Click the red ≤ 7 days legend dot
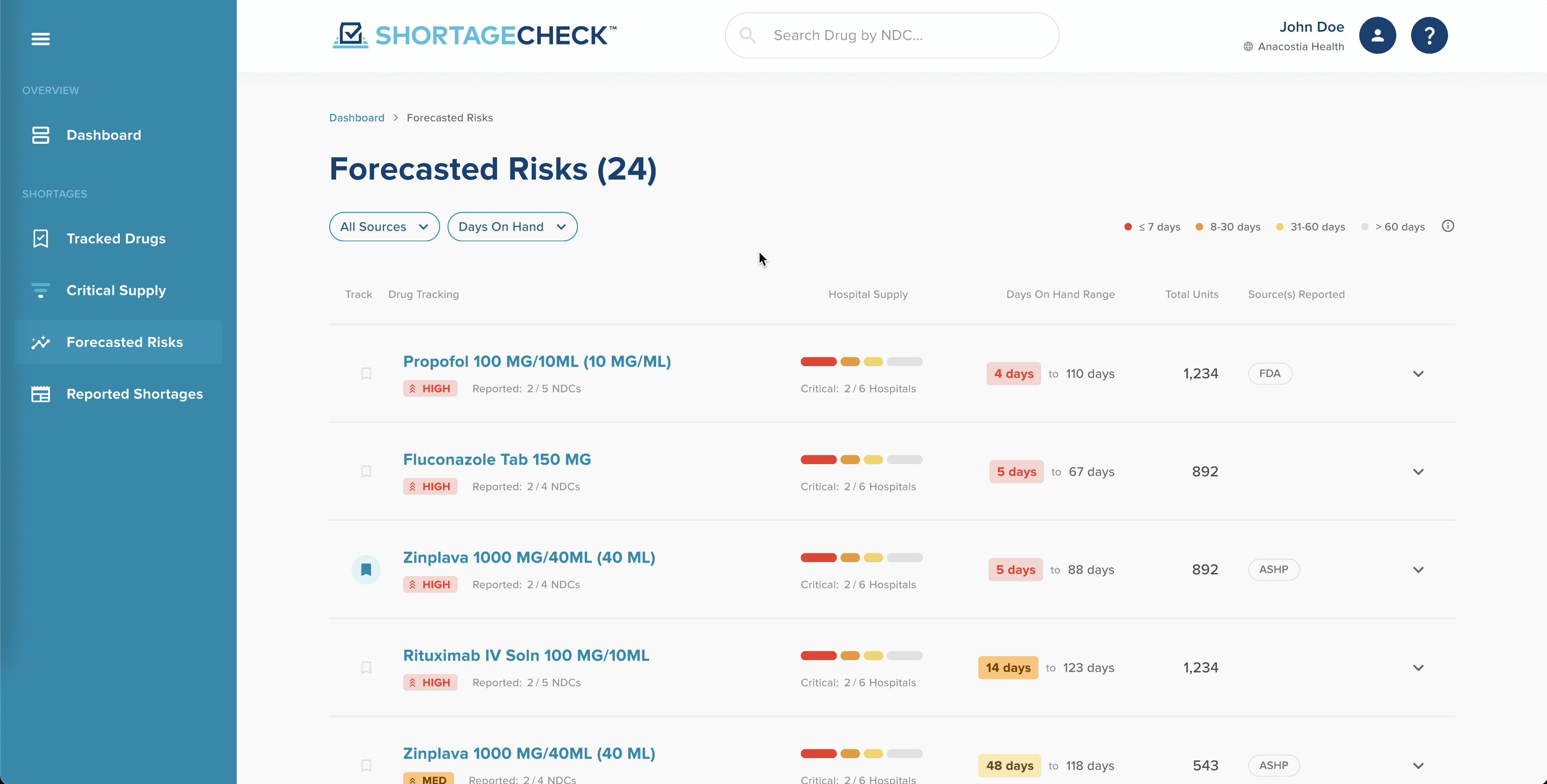 click(1127, 227)
